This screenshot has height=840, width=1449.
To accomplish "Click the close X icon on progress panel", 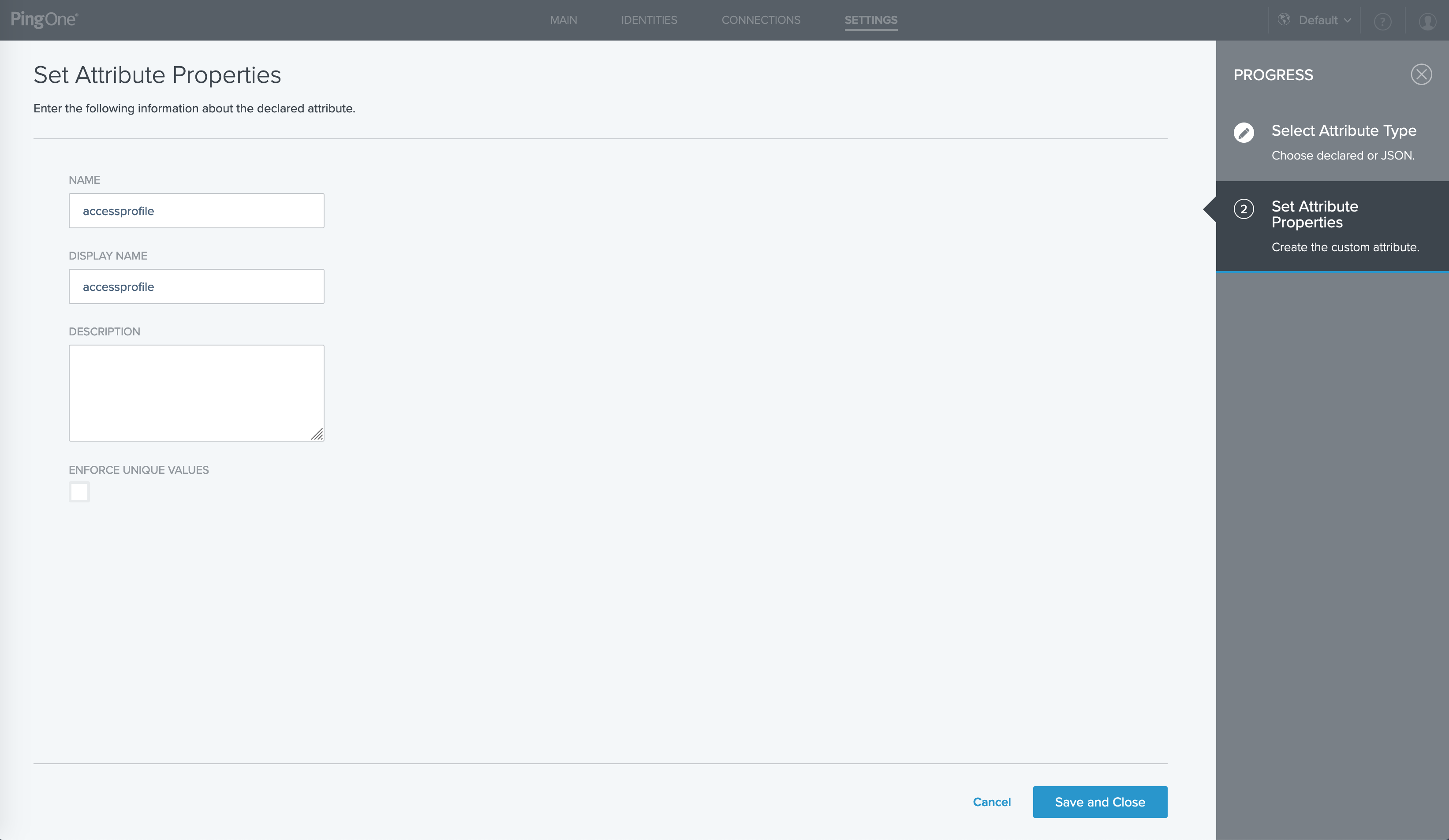I will pyautogui.click(x=1421, y=75).
